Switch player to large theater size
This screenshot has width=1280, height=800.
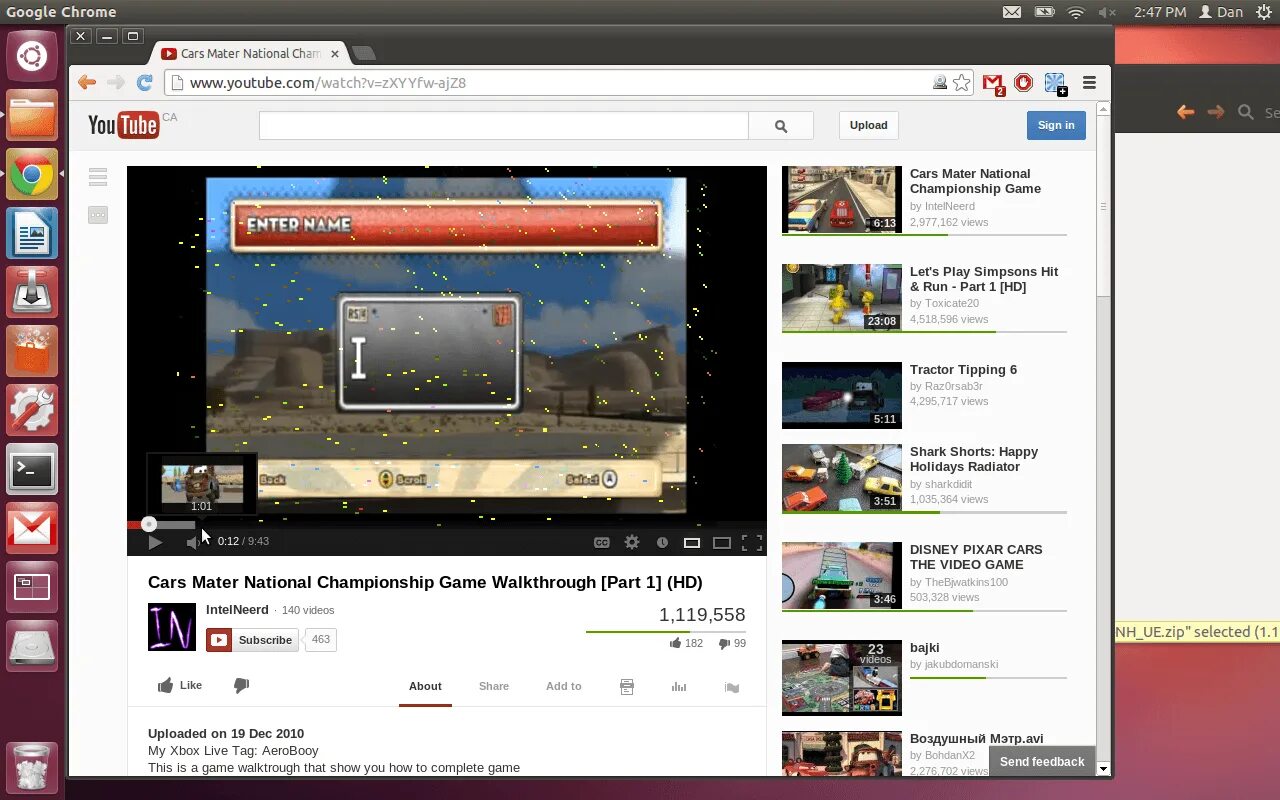pos(722,543)
